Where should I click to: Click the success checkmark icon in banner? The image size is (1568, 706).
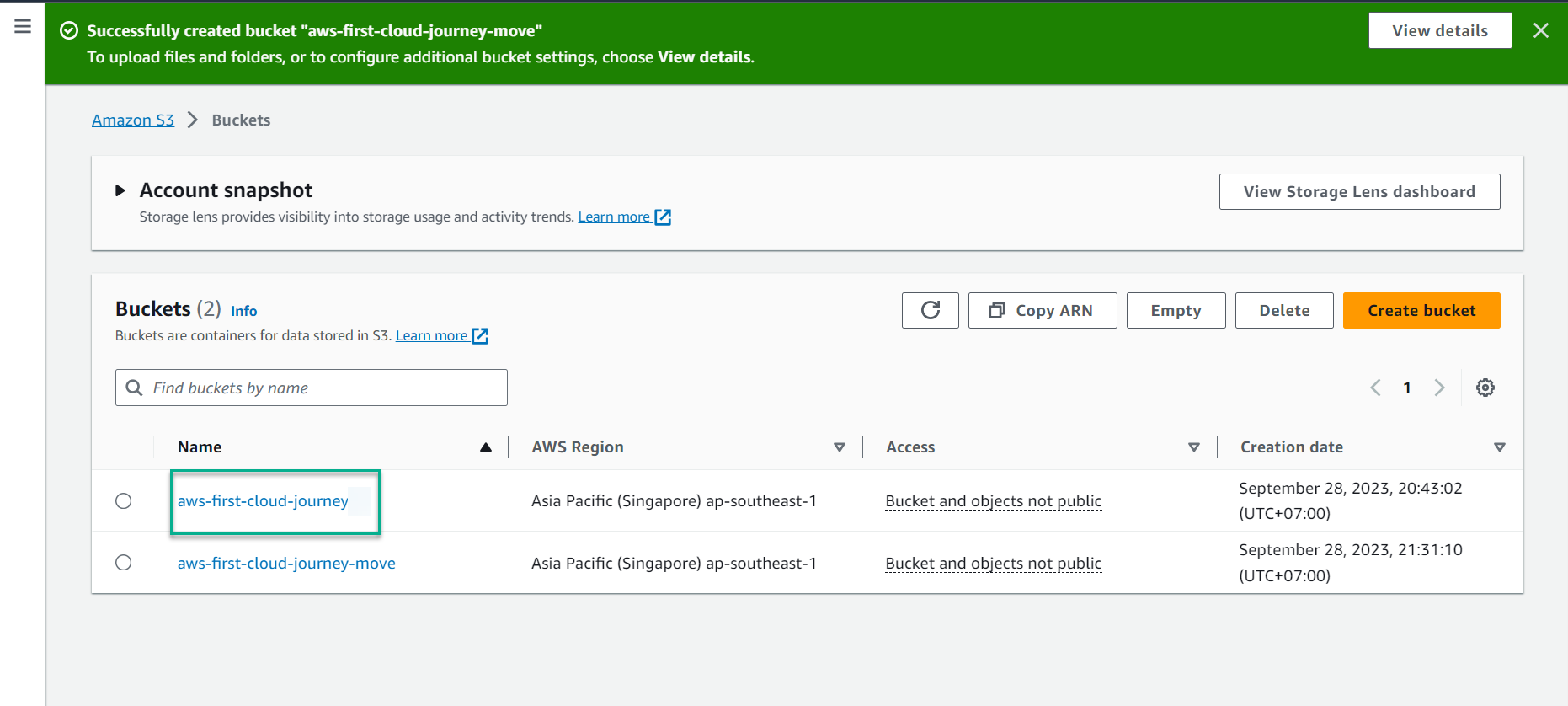[69, 31]
